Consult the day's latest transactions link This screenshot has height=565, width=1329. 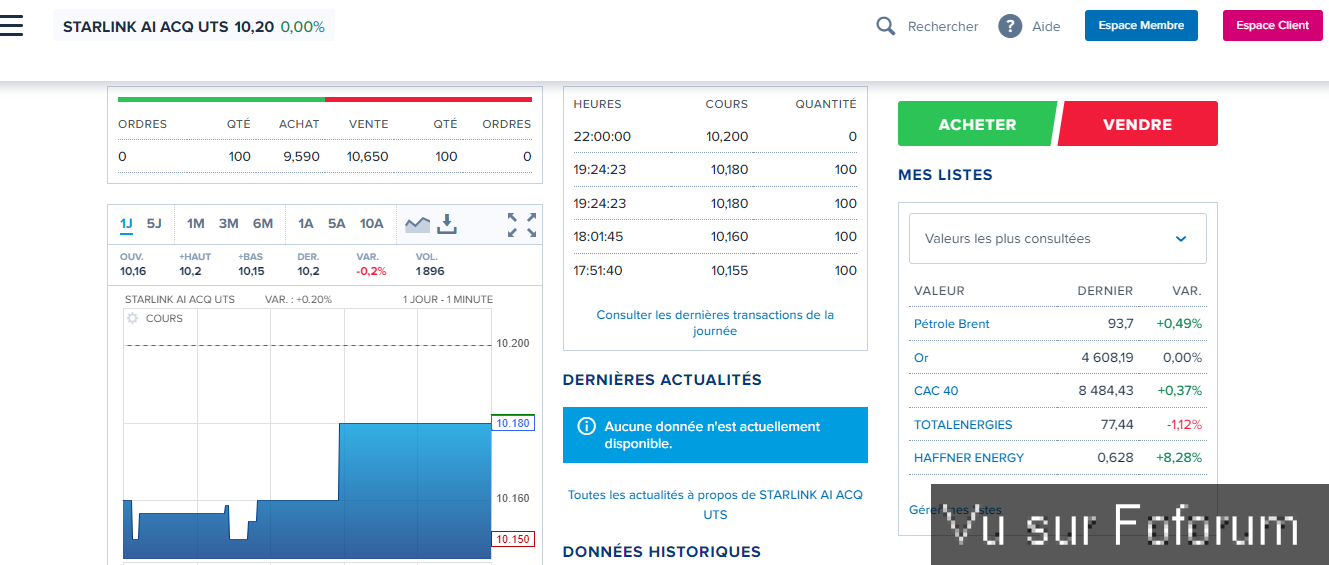click(x=715, y=322)
